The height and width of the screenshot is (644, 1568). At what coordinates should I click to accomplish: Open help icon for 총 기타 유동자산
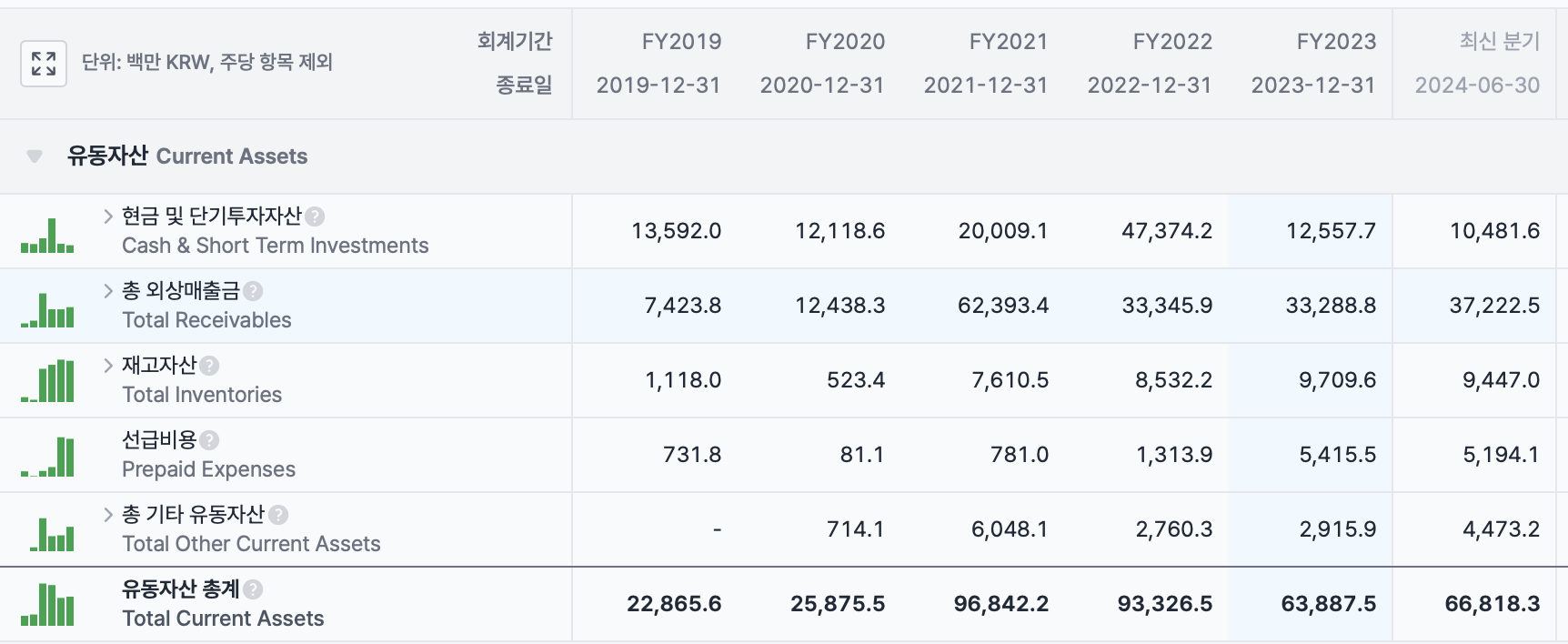click(278, 515)
